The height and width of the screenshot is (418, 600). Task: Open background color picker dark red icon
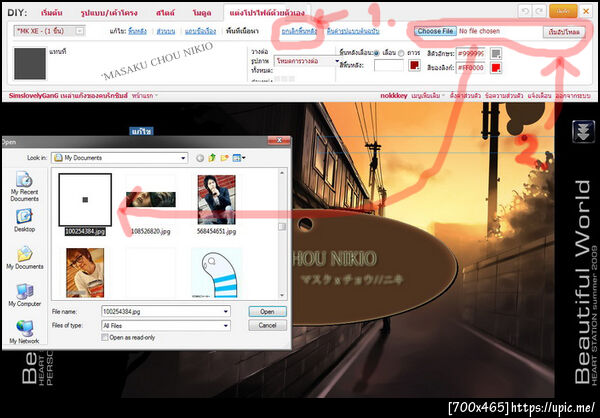(x=414, y=65)
